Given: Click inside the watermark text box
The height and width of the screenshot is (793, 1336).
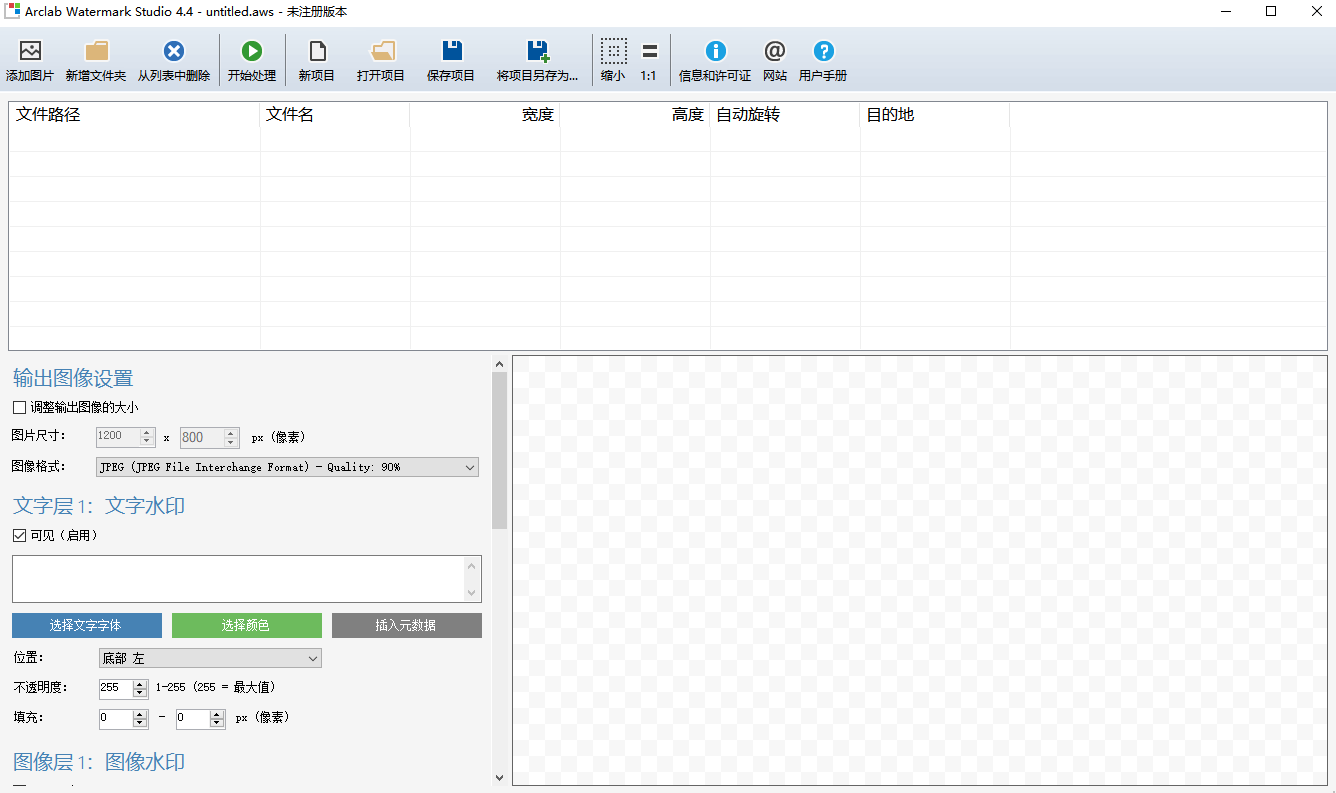Looking at the screenshot, I should (x=237, y=579).
